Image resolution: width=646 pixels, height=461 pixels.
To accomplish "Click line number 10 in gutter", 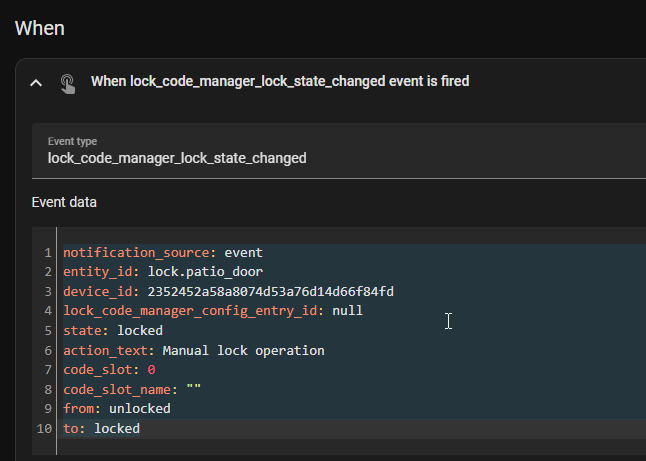I will [x=44, y=429].
